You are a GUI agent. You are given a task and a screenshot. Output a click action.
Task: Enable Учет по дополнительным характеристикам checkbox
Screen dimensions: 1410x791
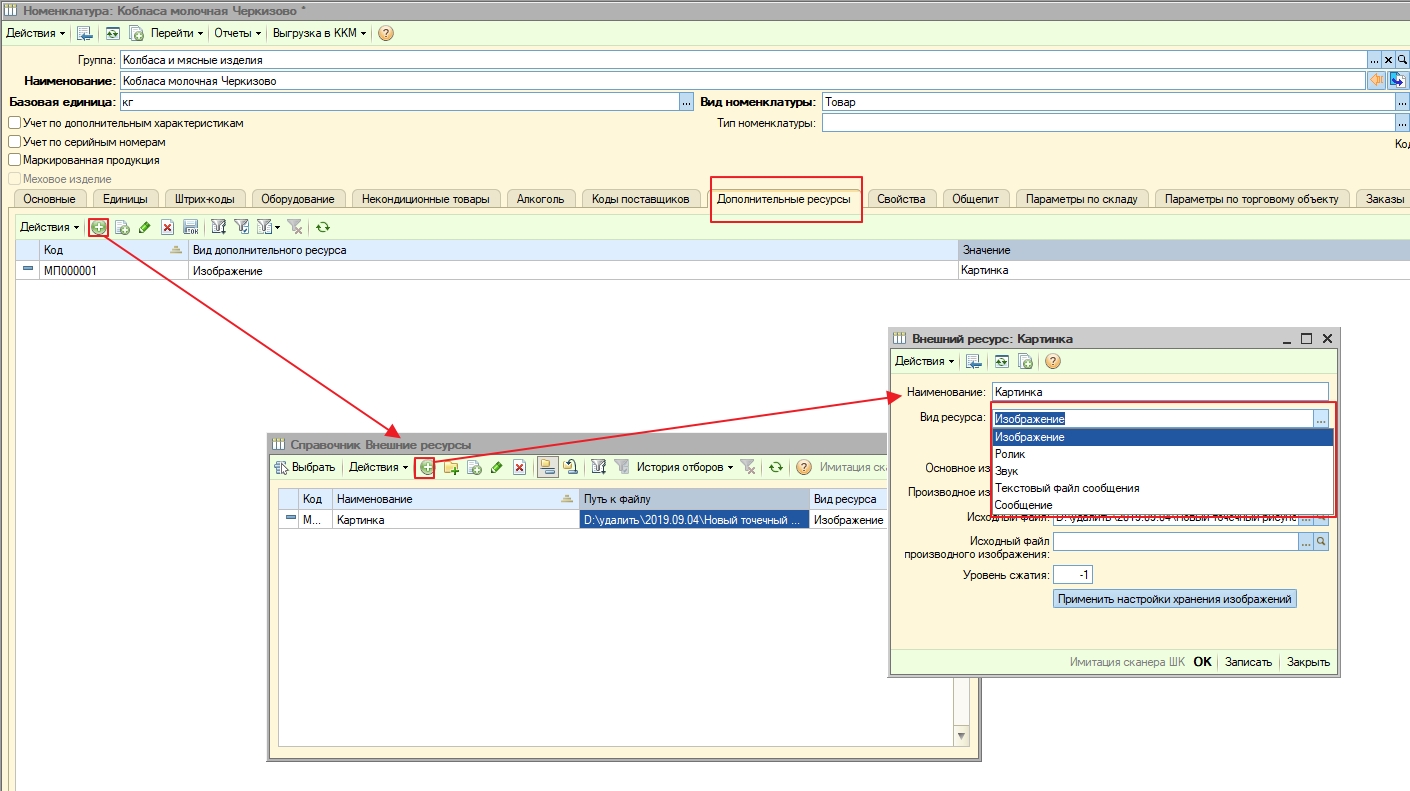[x=15, y=123]
